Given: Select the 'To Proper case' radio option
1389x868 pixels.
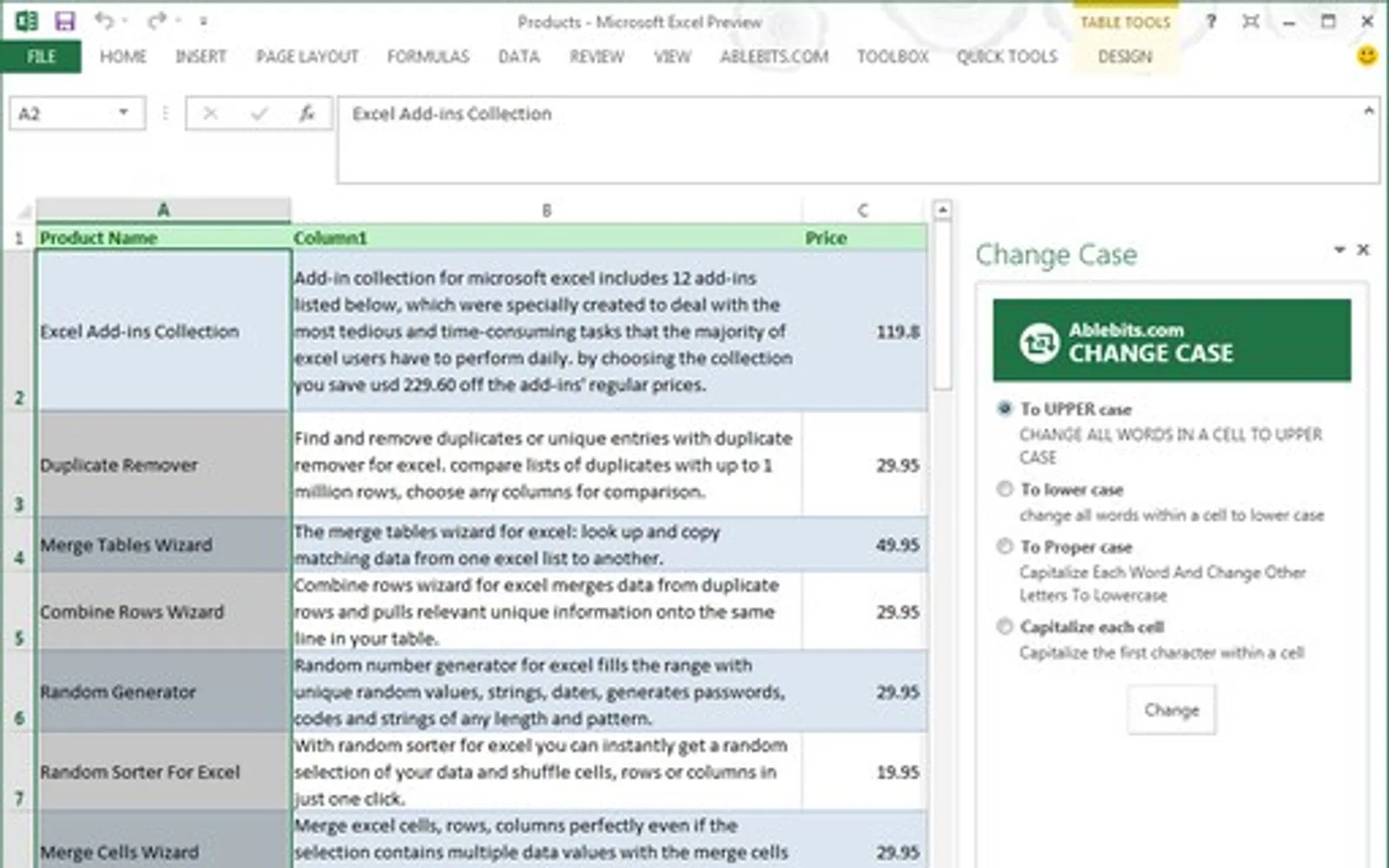Looking at the screenshot, I should point(1004,547).
